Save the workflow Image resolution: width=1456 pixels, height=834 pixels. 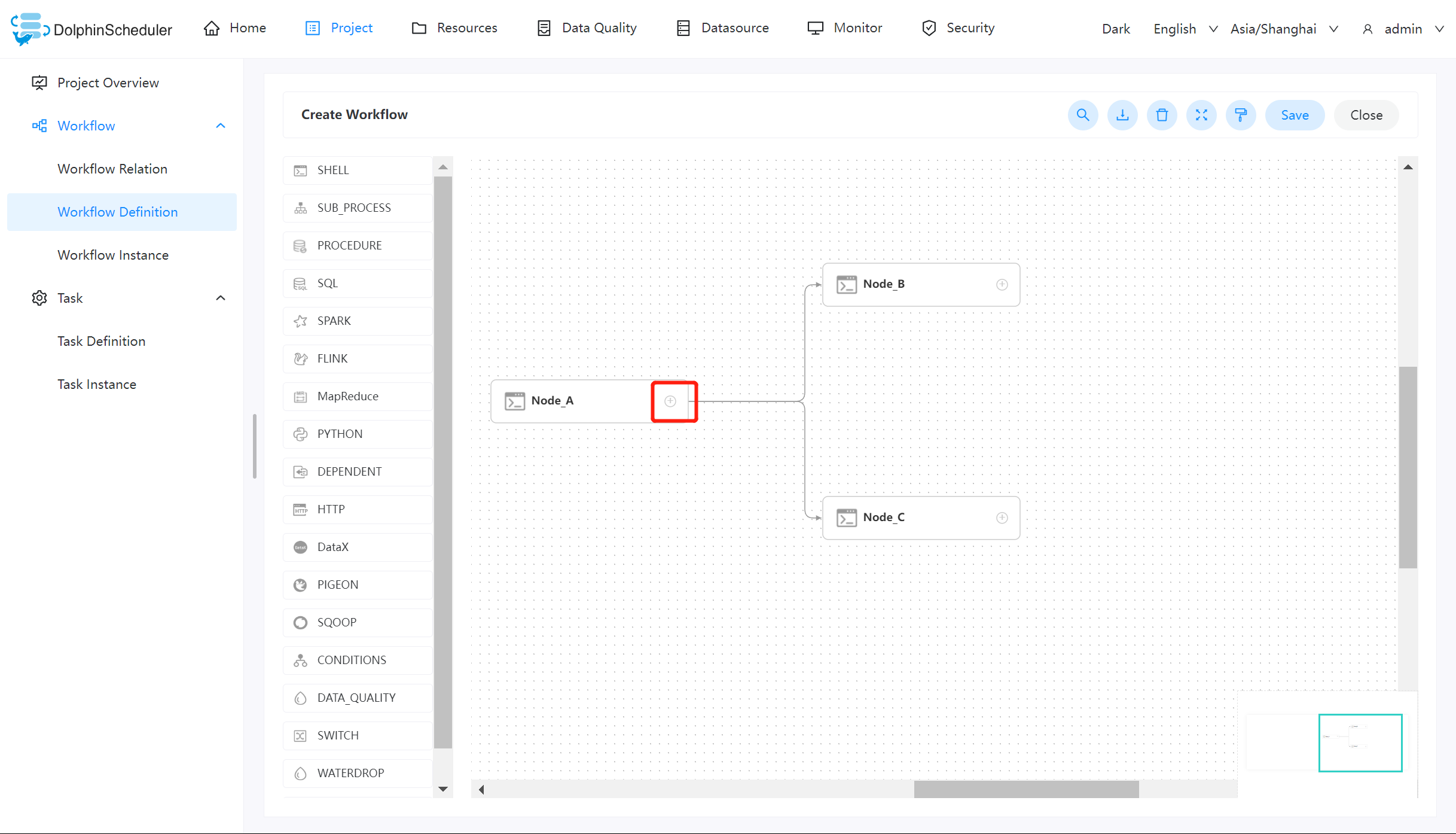click(1294, 115)
